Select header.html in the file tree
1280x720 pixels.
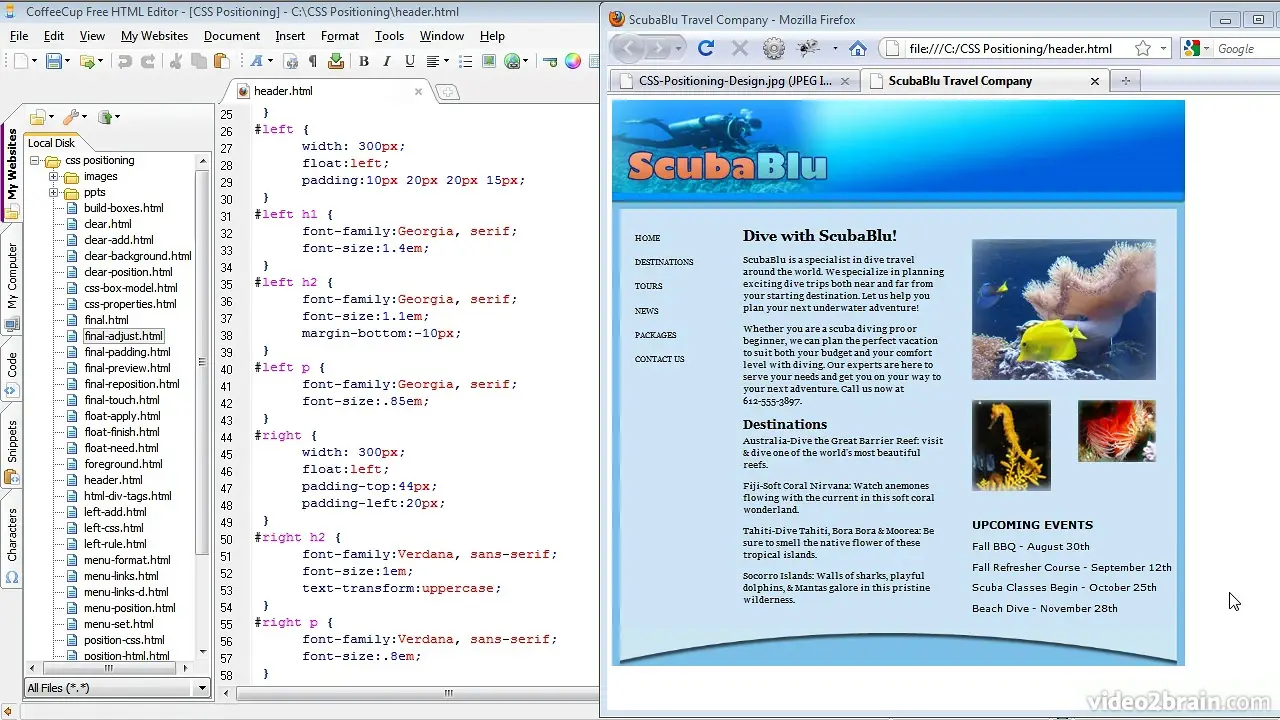113,480
